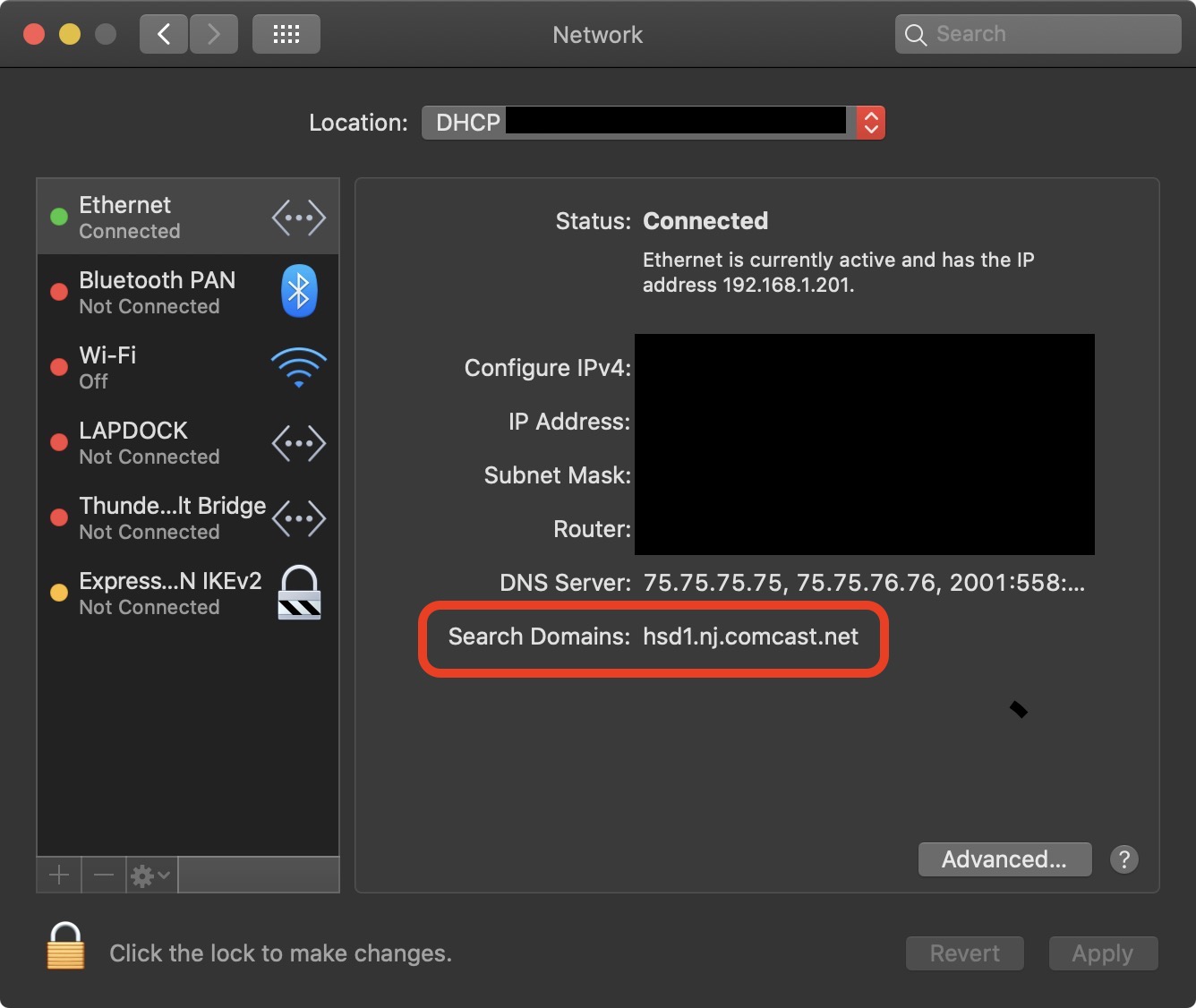The width and height of the screenshot is (1196, 1008).
Task: Go forward with the right arrow button
Action: pos(213,35)
